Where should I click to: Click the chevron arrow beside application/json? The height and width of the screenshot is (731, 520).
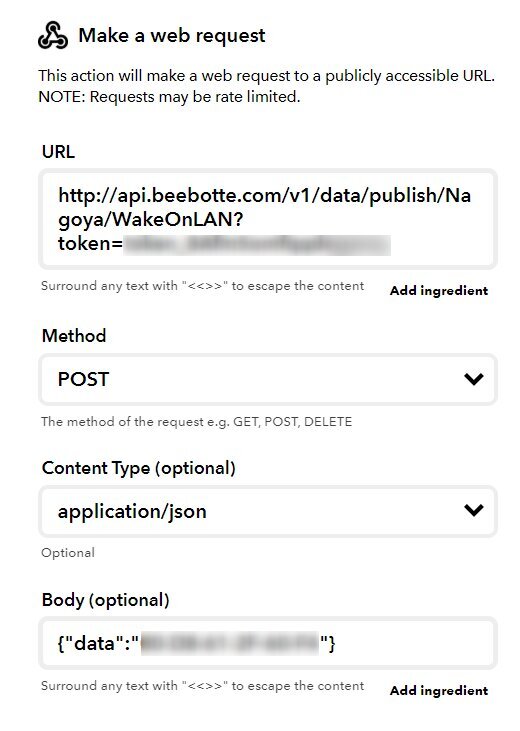tap(474, 510)
